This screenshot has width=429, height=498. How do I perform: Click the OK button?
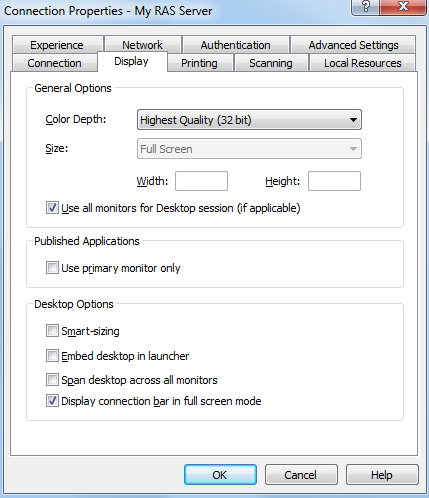point(220,475)
